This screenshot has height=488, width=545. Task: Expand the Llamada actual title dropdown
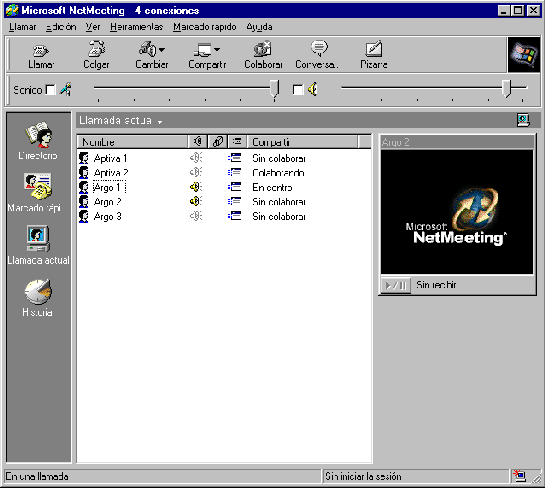pyautogui.click(x=160, y=122)
